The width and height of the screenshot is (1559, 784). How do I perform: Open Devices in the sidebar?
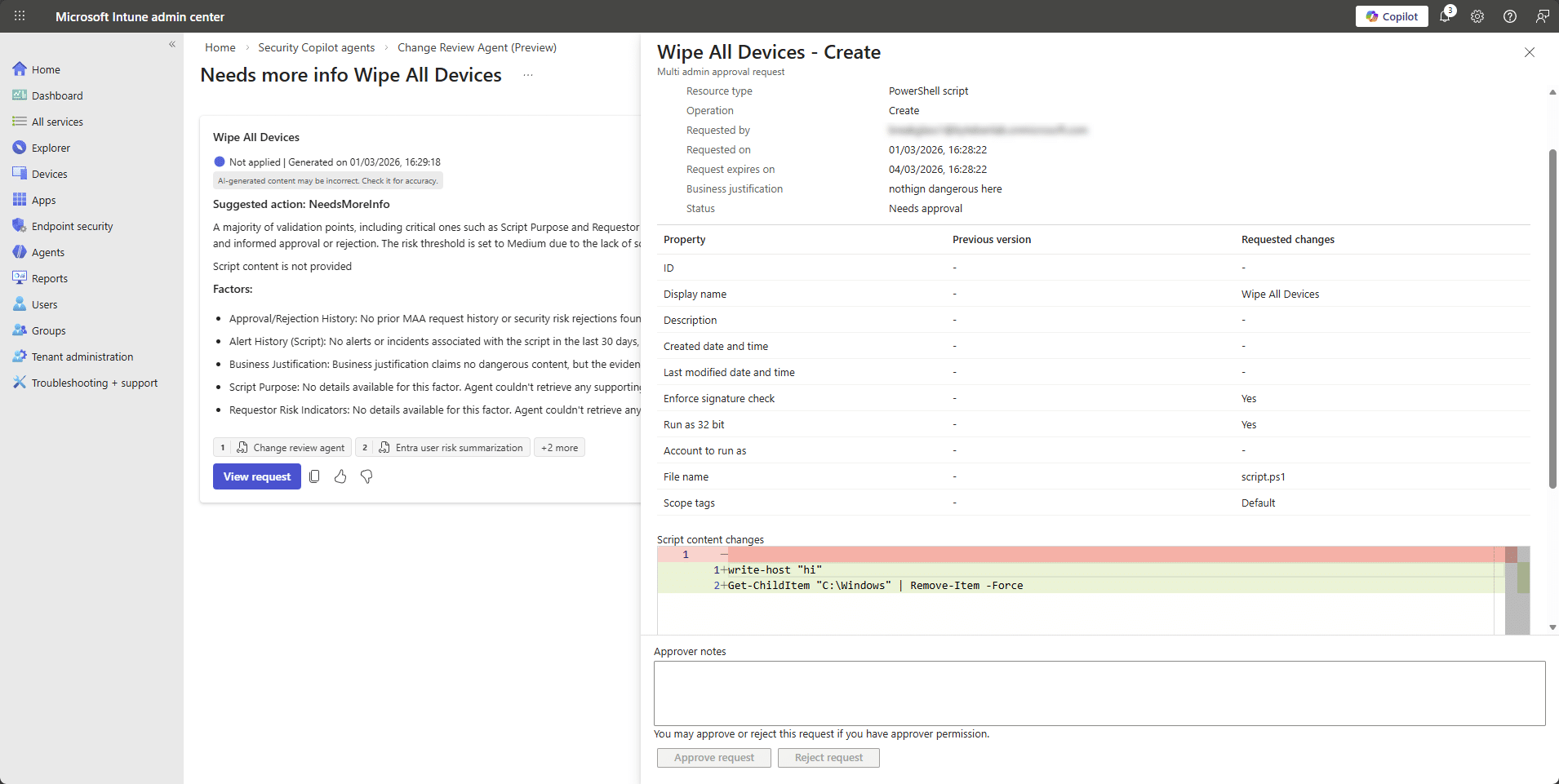pos(49,174)
